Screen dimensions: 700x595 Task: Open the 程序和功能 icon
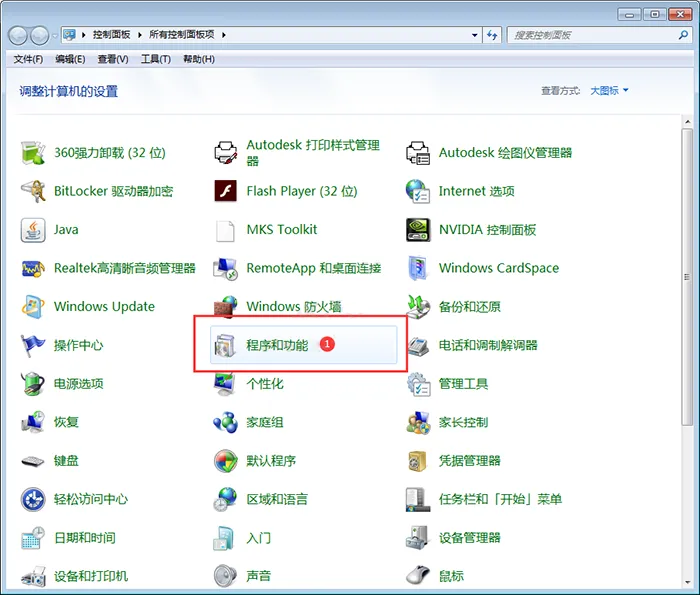225,345
